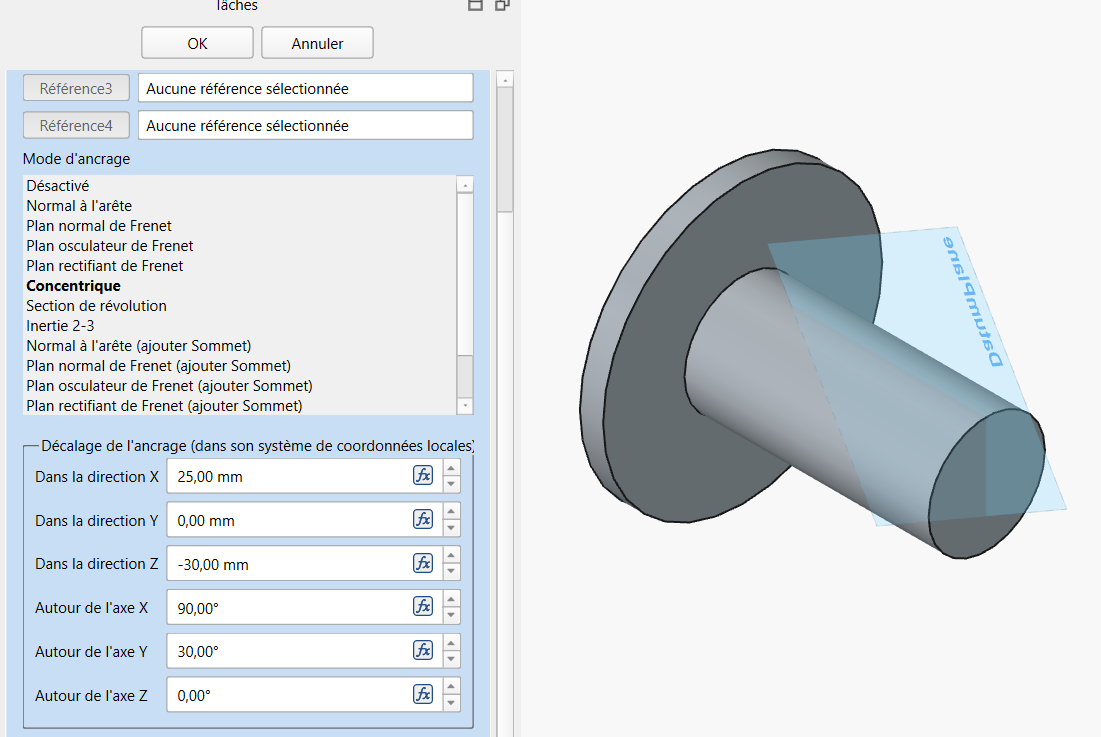Select the Désactivé anchoring mode
Image resolution: width=1101 pixels, height=737 pixels.
(58, 186)
